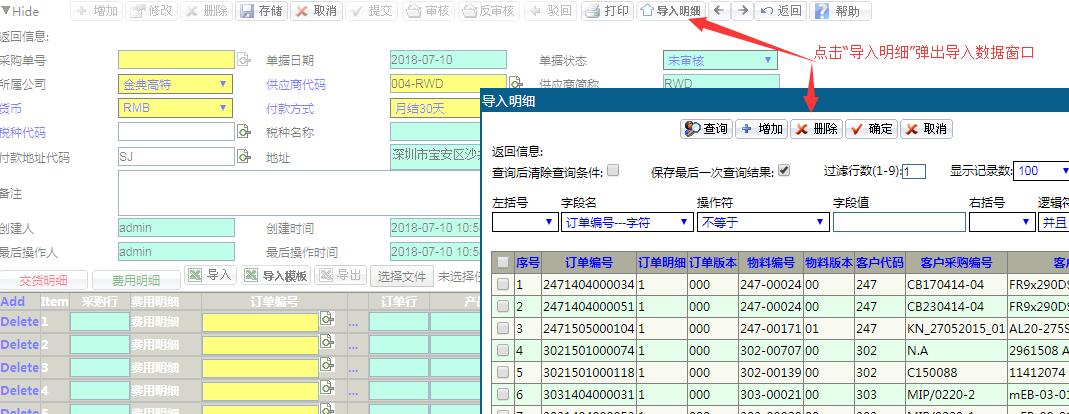
Task: Click the 审核 toolbar button
Action: point(427,11)
